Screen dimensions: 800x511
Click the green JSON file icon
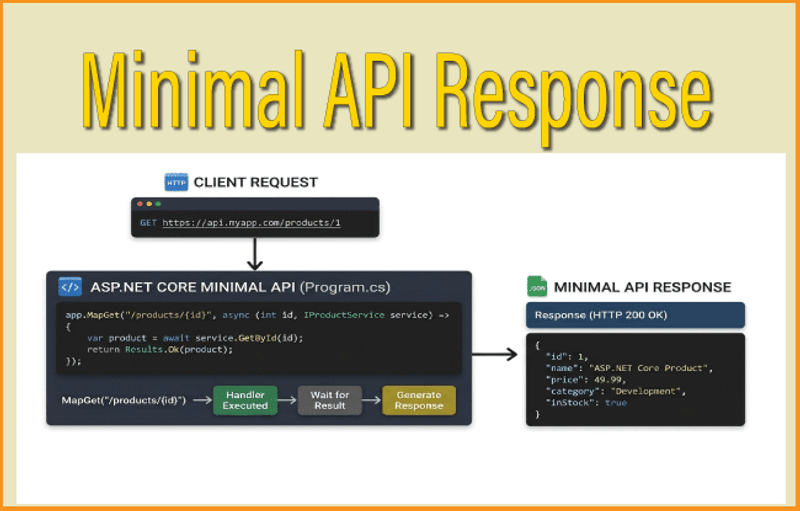coord(537,287)
